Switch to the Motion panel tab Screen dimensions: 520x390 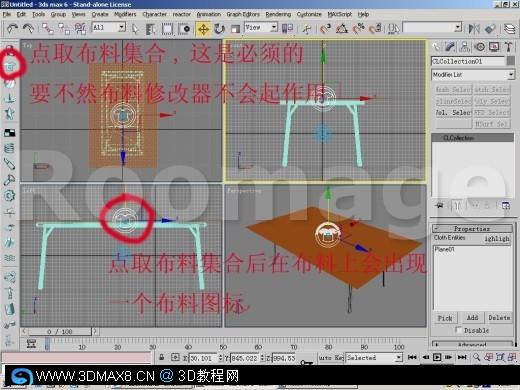[x=480, y=47]
